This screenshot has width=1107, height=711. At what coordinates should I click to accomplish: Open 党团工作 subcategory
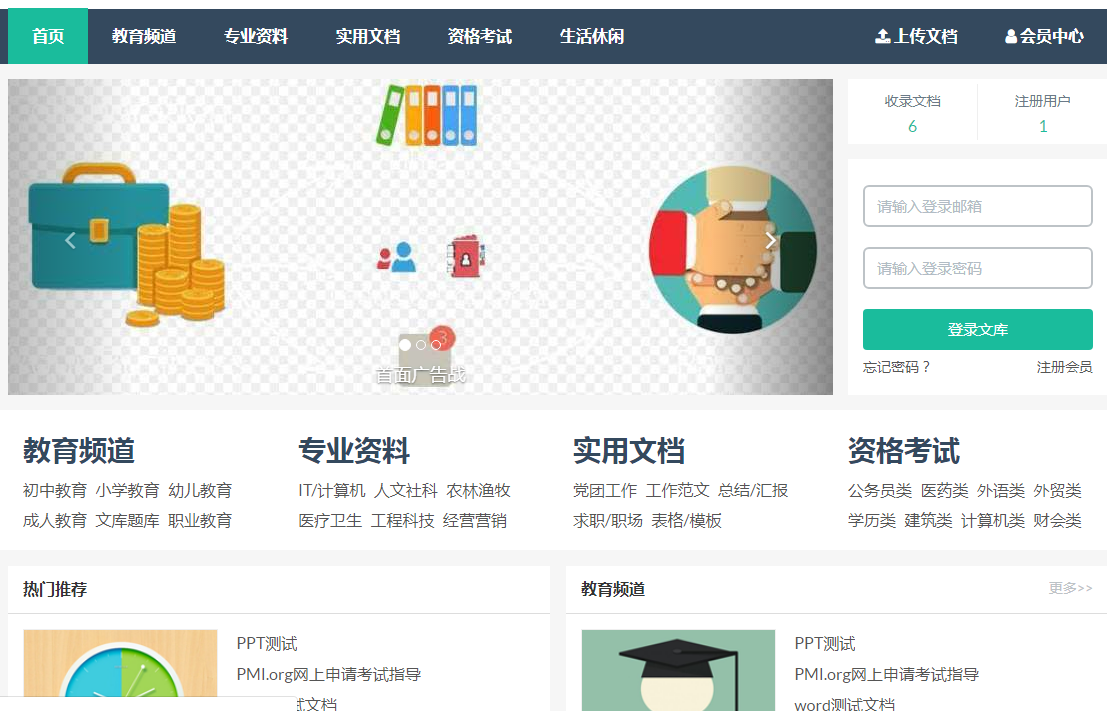tap(605, 490)
